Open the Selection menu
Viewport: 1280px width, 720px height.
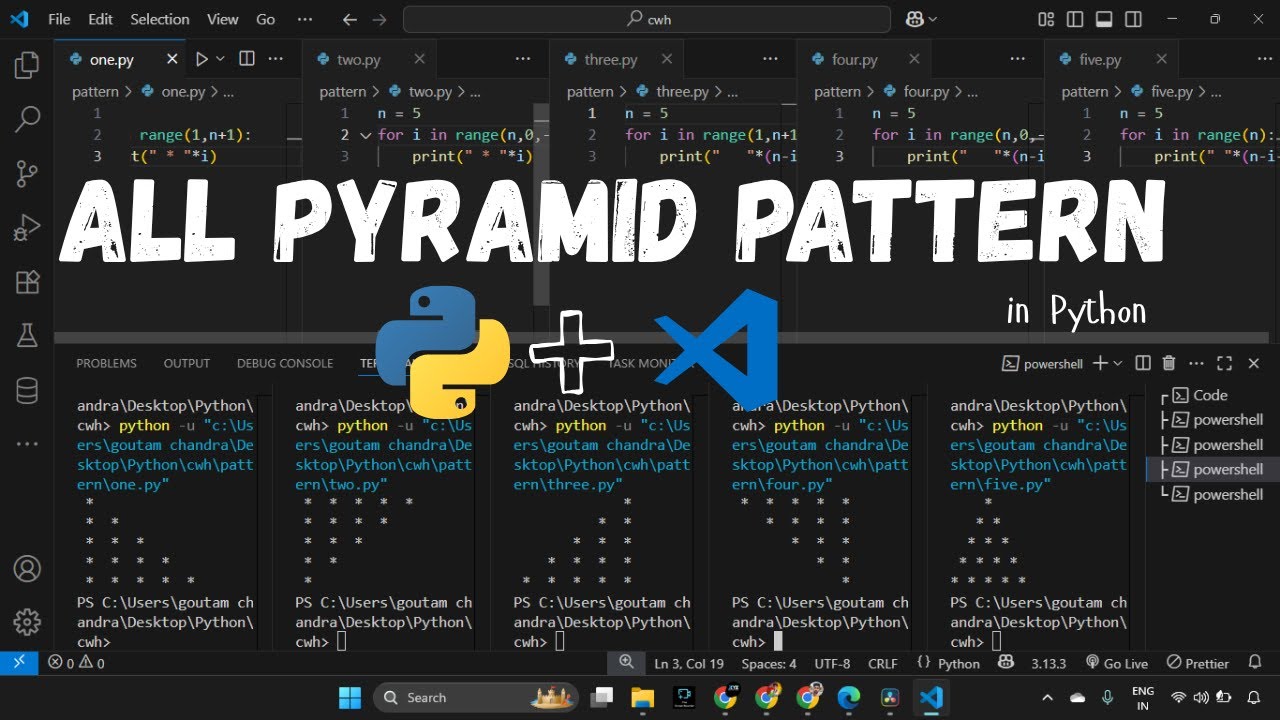click(x=160, y=19)
